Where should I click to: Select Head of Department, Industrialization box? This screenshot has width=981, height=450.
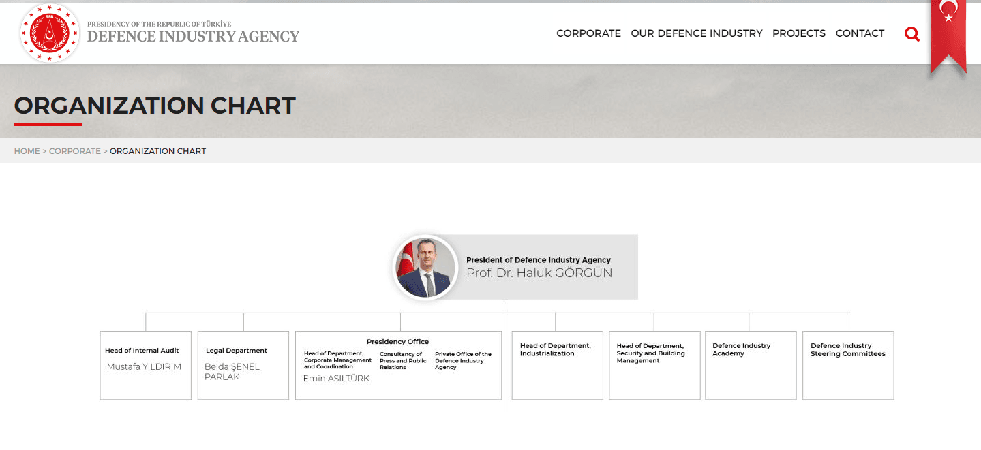(x=557, y=366)
